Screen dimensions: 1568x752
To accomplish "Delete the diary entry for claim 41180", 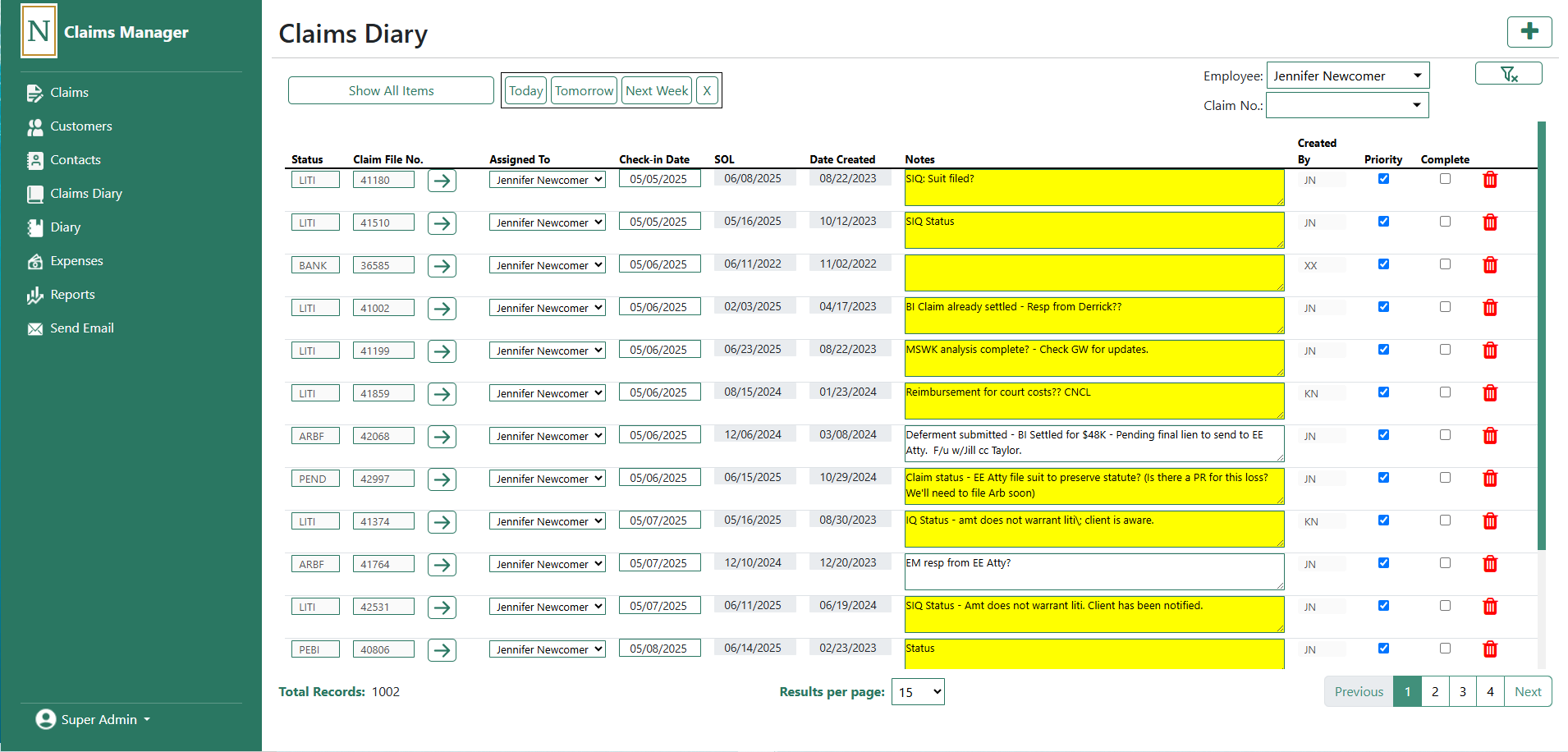I will click(1489, 180).
